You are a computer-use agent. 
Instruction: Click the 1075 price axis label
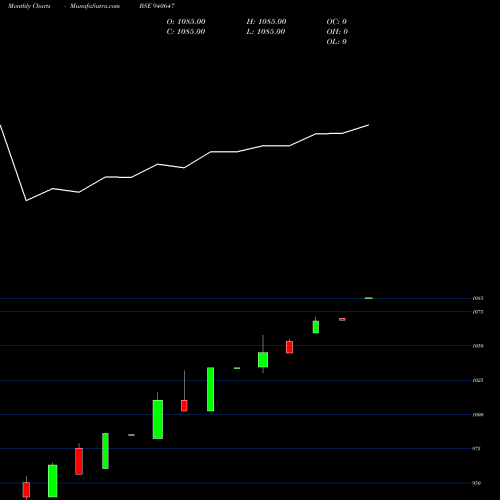pos(478,312)
